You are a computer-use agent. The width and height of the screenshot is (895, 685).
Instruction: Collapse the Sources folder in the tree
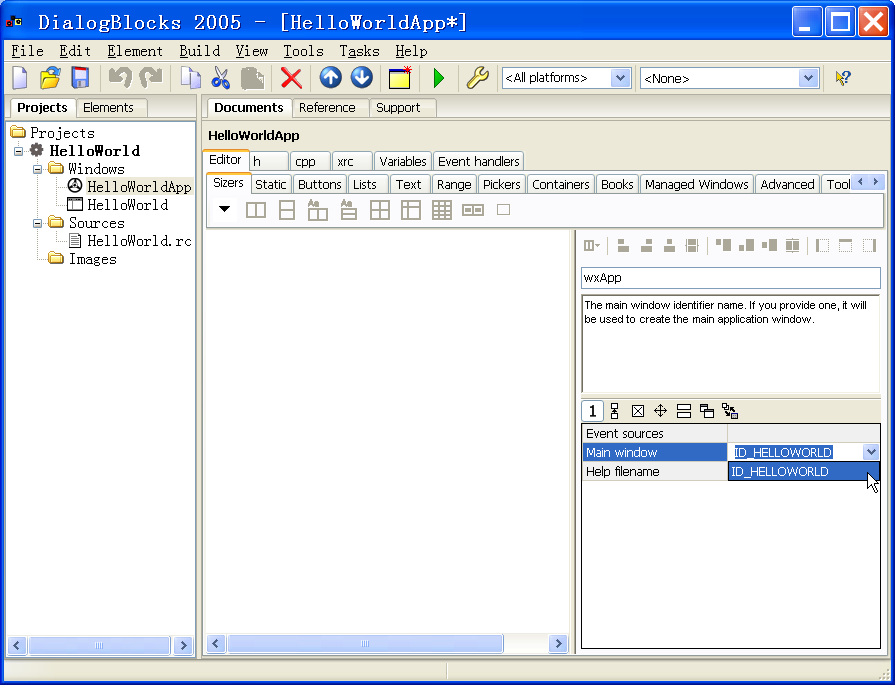[x=38, y=223]
